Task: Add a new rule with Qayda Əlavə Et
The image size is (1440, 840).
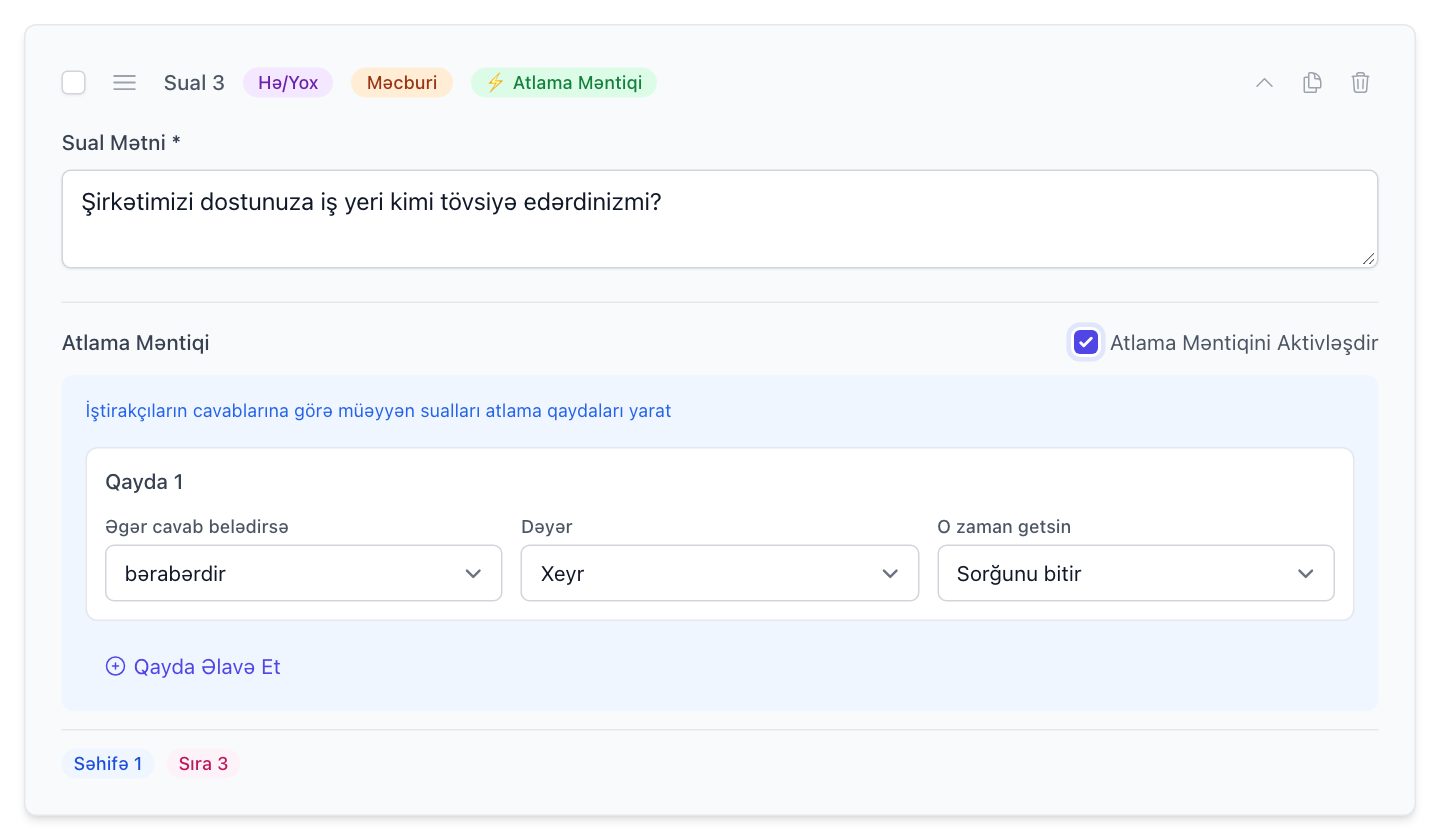Action: coord(193,667)
